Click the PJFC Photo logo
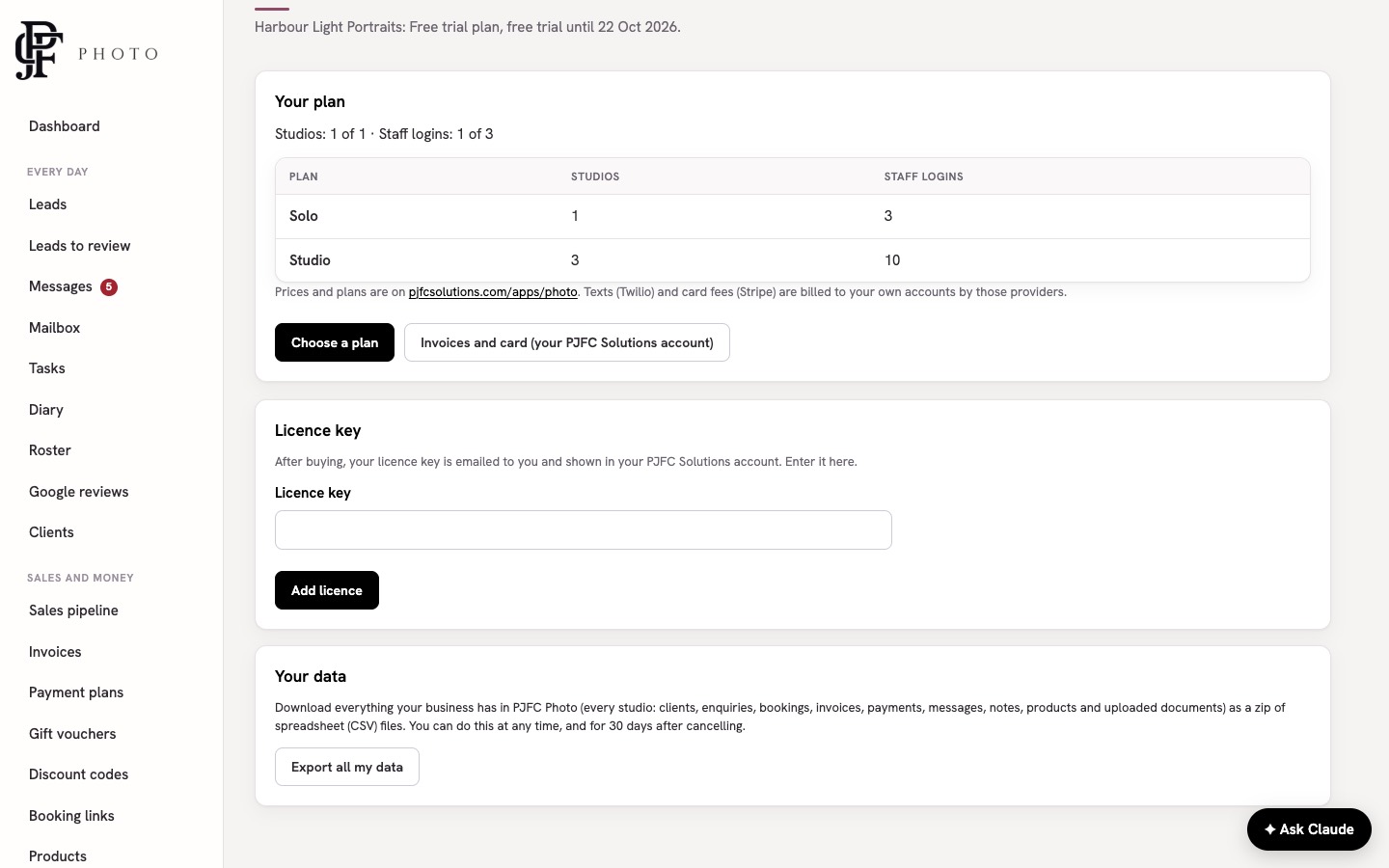The height and width of the screenshot is (868, 1389). 87,51
